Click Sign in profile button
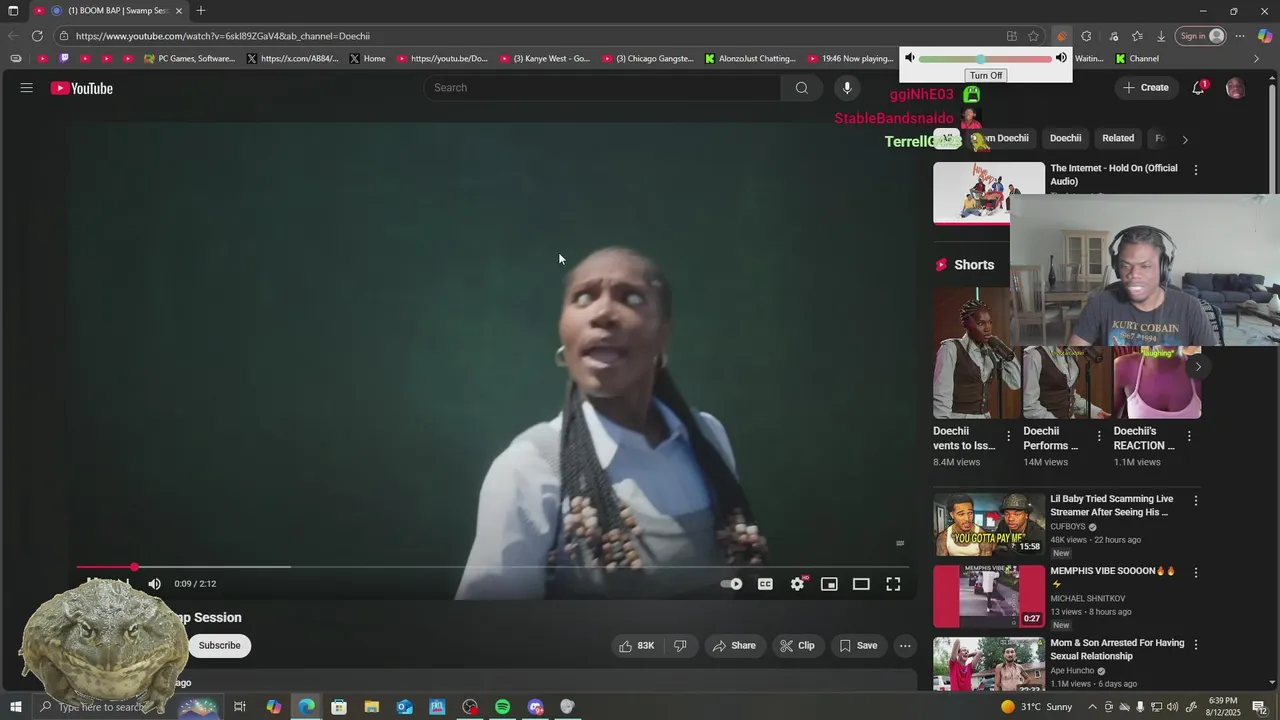Viewport: 1280px width, 720px height. [x=1201, y=36]
